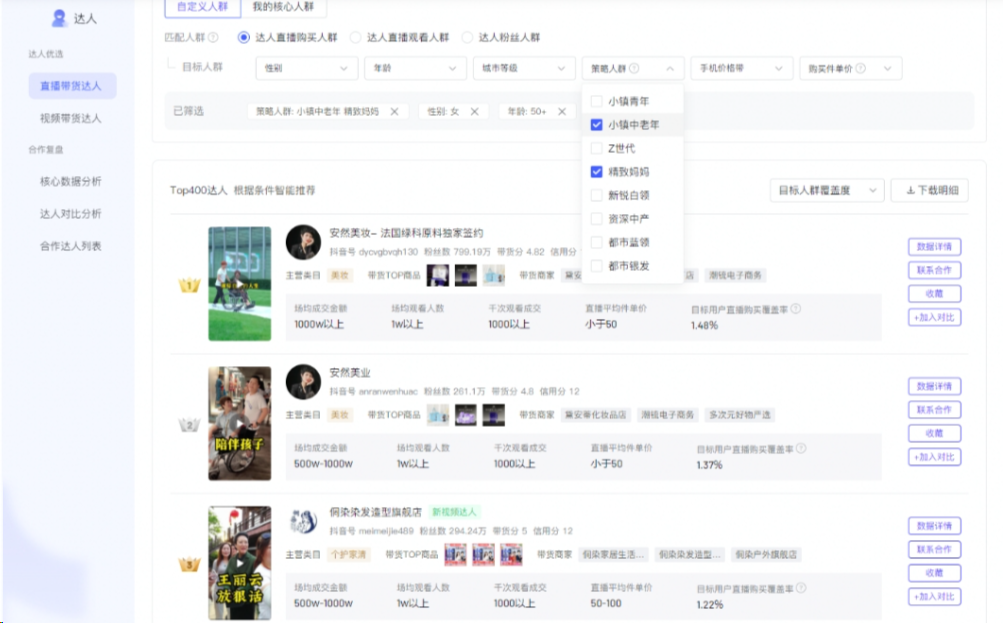The height and width of the screenshot is (623, 1003).
Task: Go to 视频带货达人 in the sidebar
Action: pyautogui.click(x=71, y=118)
